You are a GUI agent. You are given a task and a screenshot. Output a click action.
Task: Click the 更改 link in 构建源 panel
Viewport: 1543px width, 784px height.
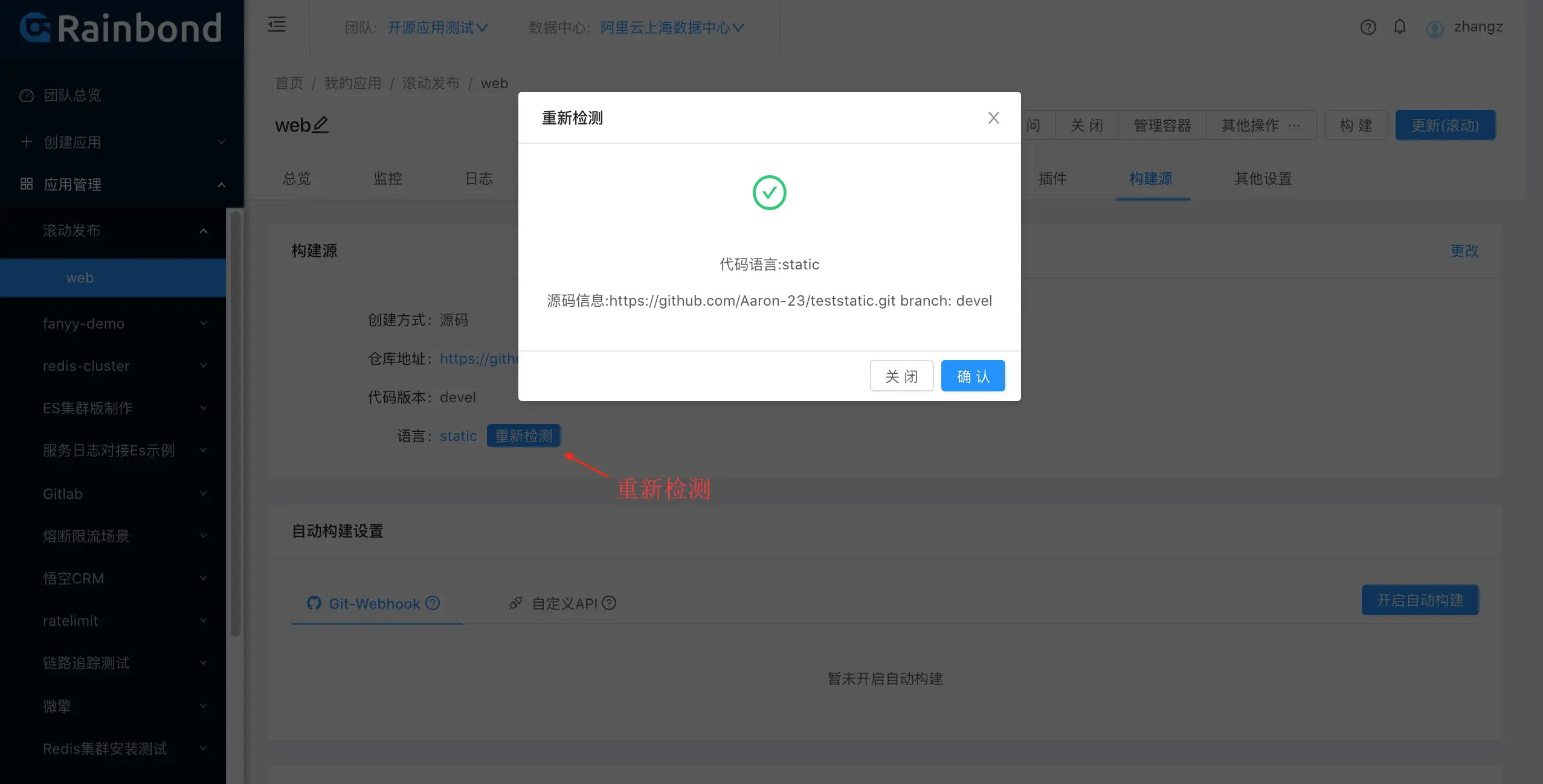[x=1464, y=251]
